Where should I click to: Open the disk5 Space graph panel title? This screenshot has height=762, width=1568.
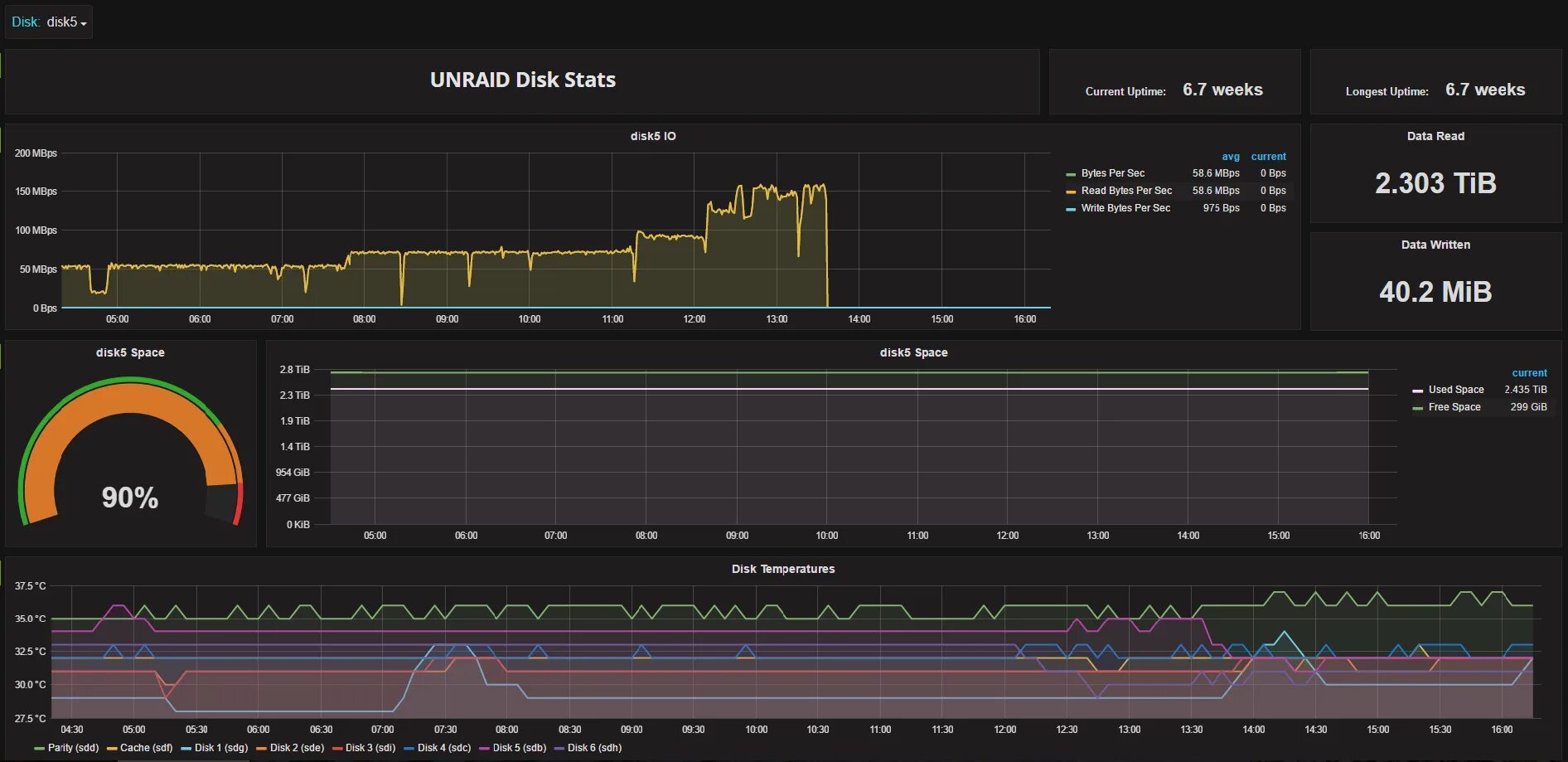[913, 352]
